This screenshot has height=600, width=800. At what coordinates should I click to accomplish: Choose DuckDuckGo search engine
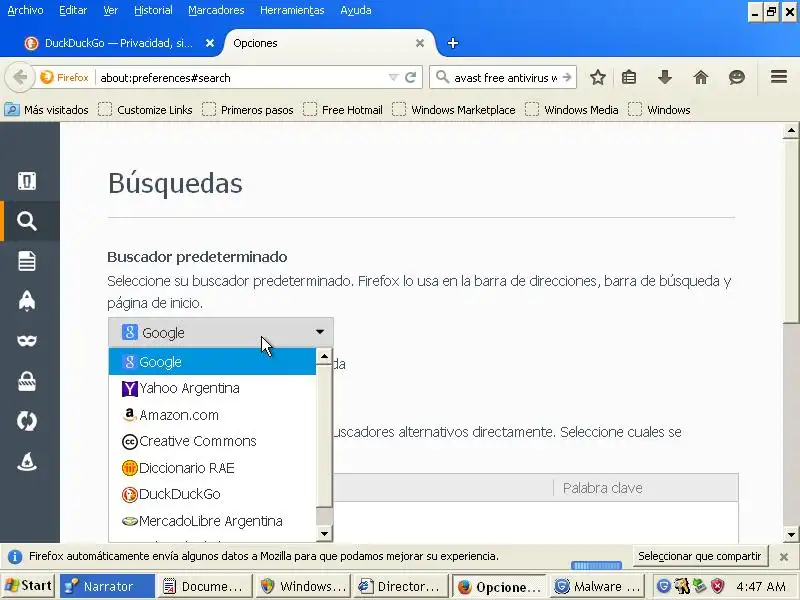pos(212,494)
